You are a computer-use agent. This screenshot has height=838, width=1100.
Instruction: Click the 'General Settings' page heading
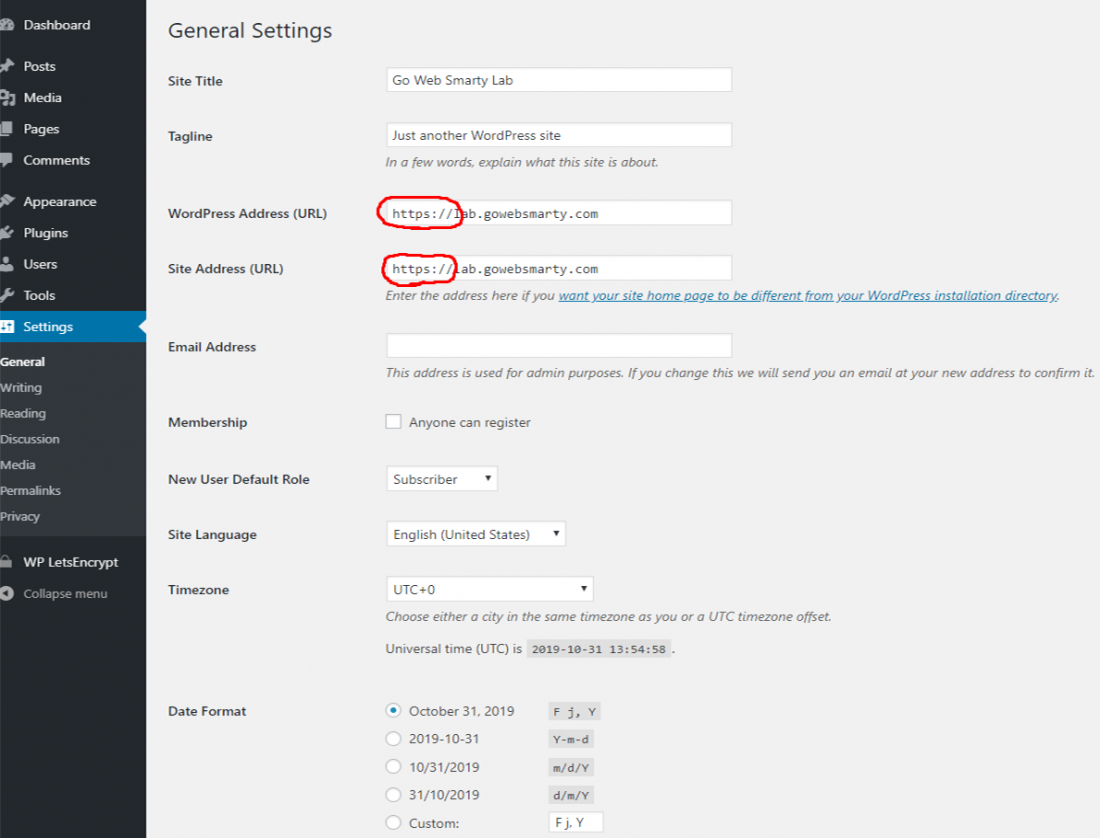tap(250, 31)
